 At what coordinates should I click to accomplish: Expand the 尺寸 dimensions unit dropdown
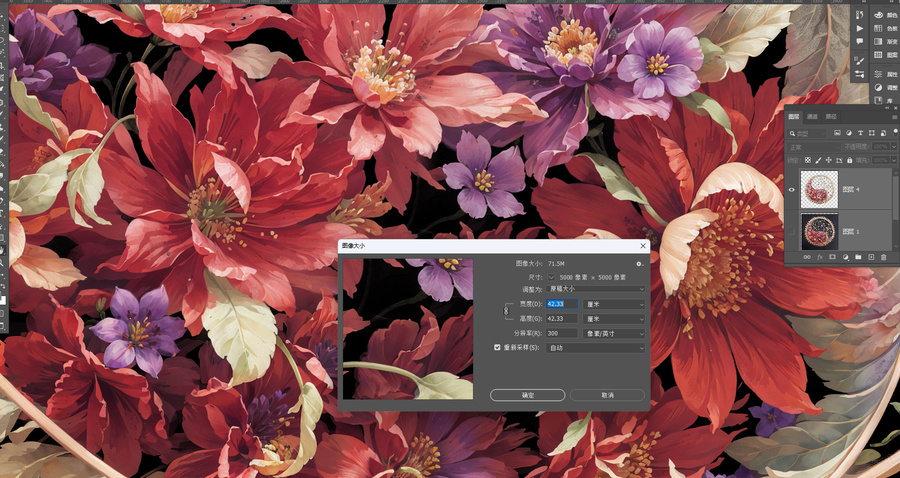pyautogui.click(x=551, y=277)
